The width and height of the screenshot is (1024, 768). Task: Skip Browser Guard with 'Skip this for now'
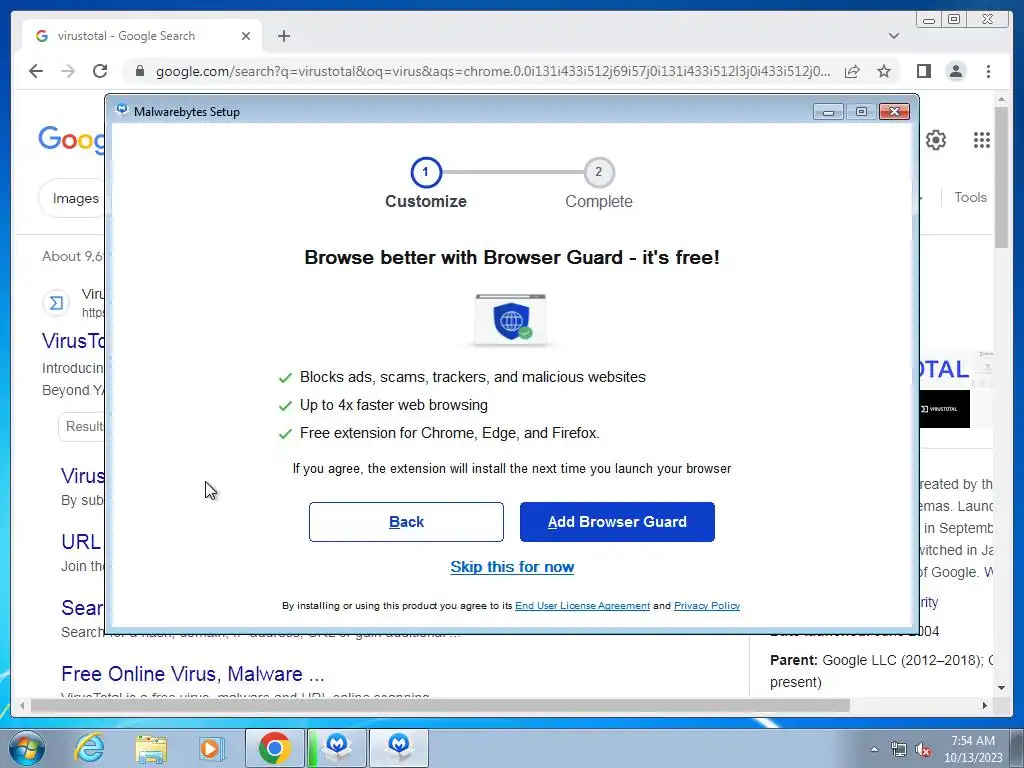tap(512, 567)
